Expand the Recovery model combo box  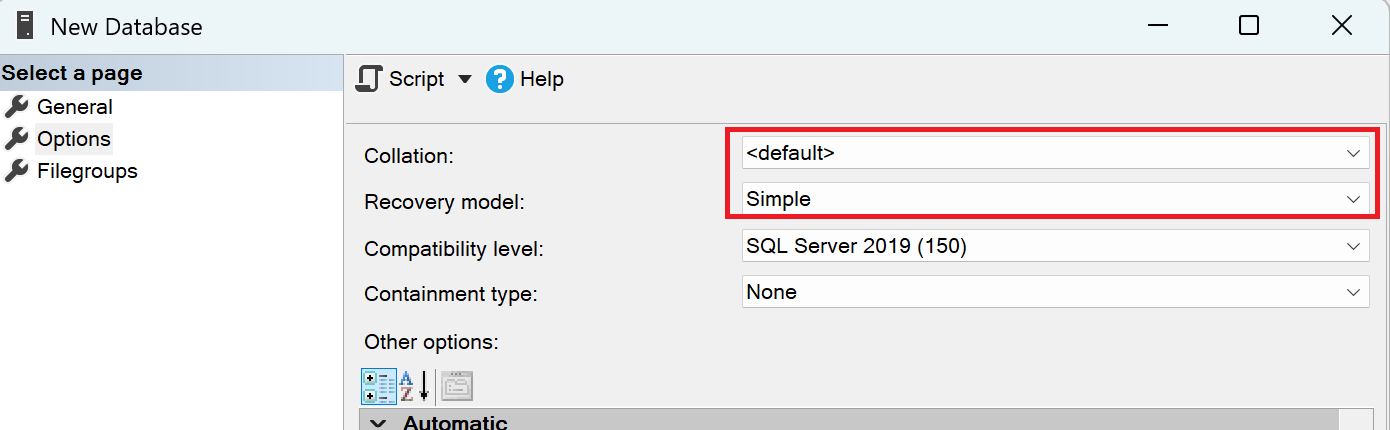pos(1353,199)
